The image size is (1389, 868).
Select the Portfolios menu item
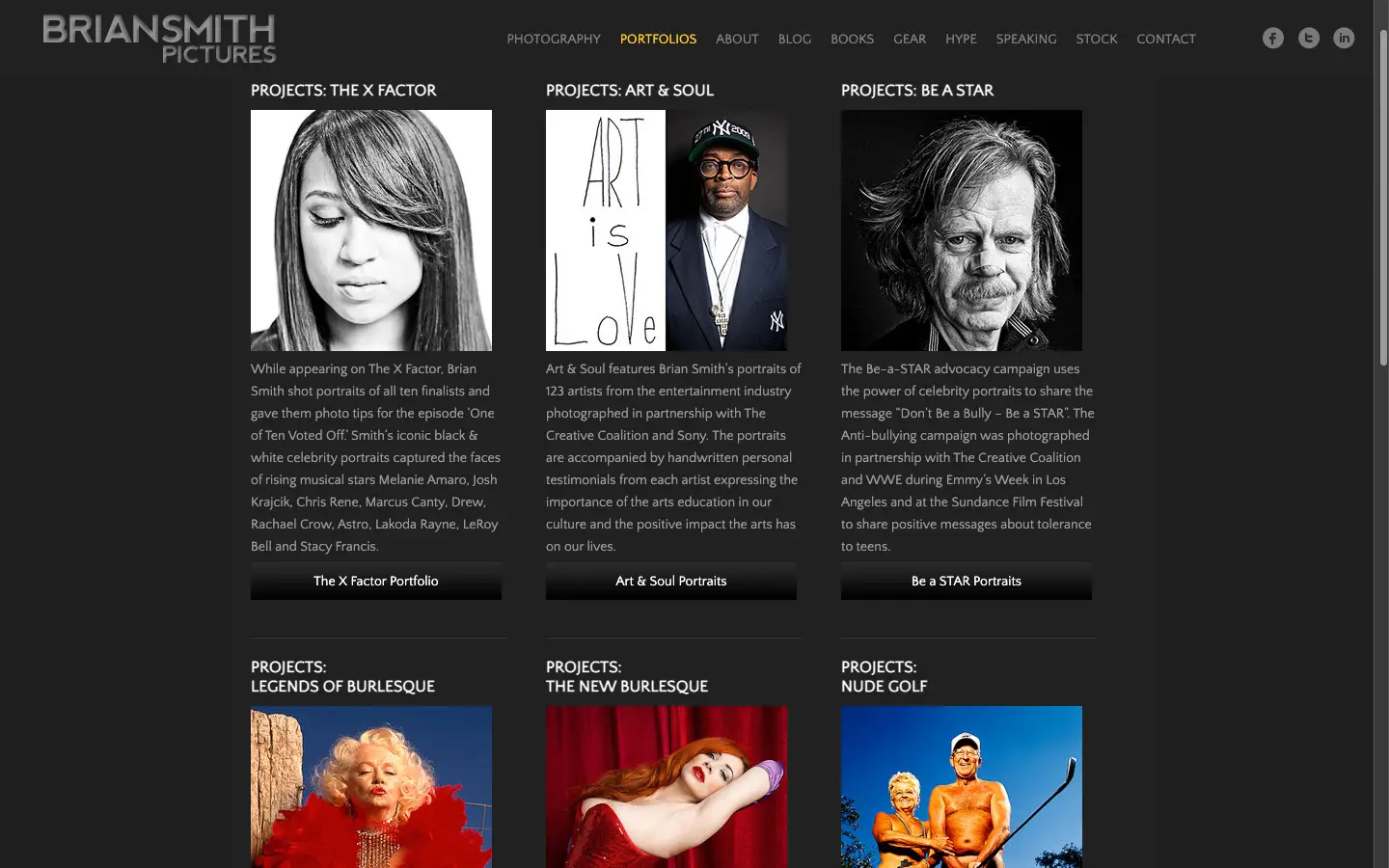click(658, 39)
